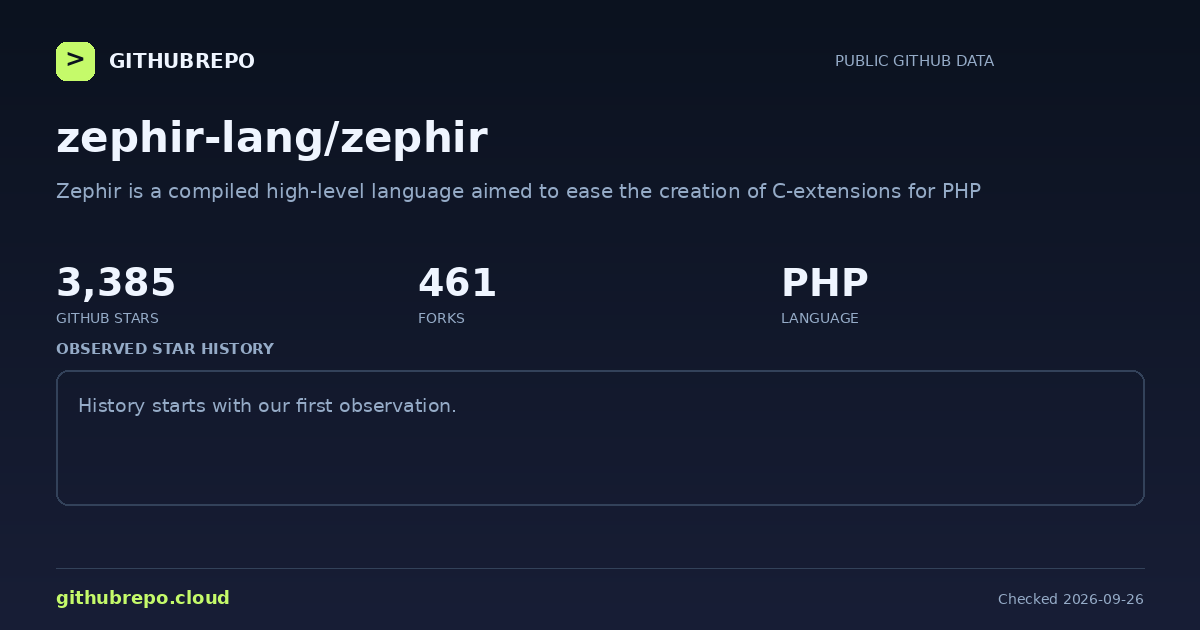Click the Checked 2026-09-26 date
The image size is (1200, 630).
pos(1071,599)
